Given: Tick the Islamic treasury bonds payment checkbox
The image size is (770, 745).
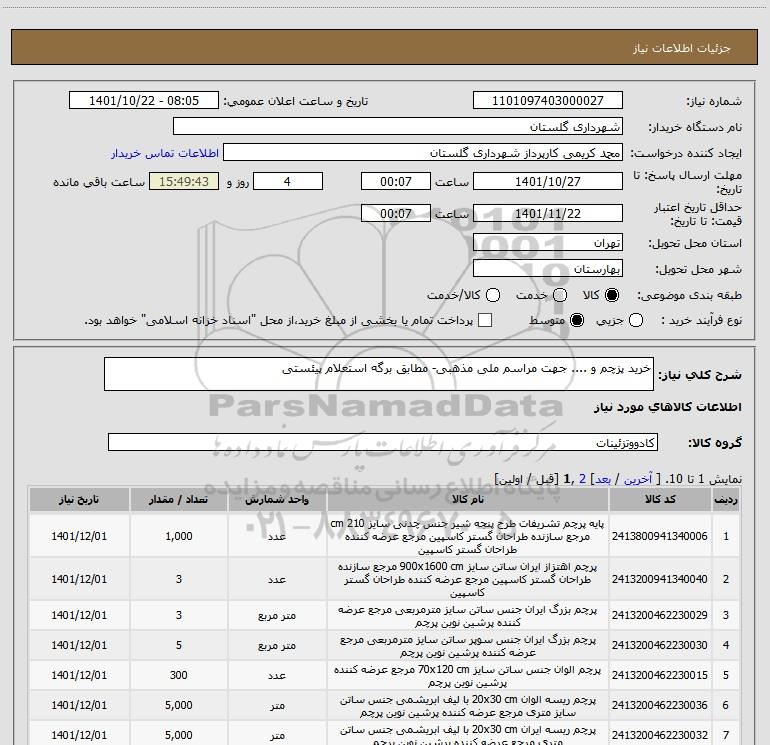Looking at the screenshot, I should coord(485,320).
